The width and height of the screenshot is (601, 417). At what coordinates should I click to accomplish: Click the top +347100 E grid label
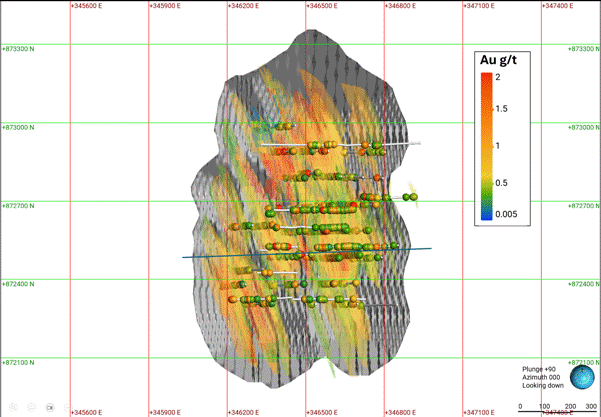coord(479,6)
